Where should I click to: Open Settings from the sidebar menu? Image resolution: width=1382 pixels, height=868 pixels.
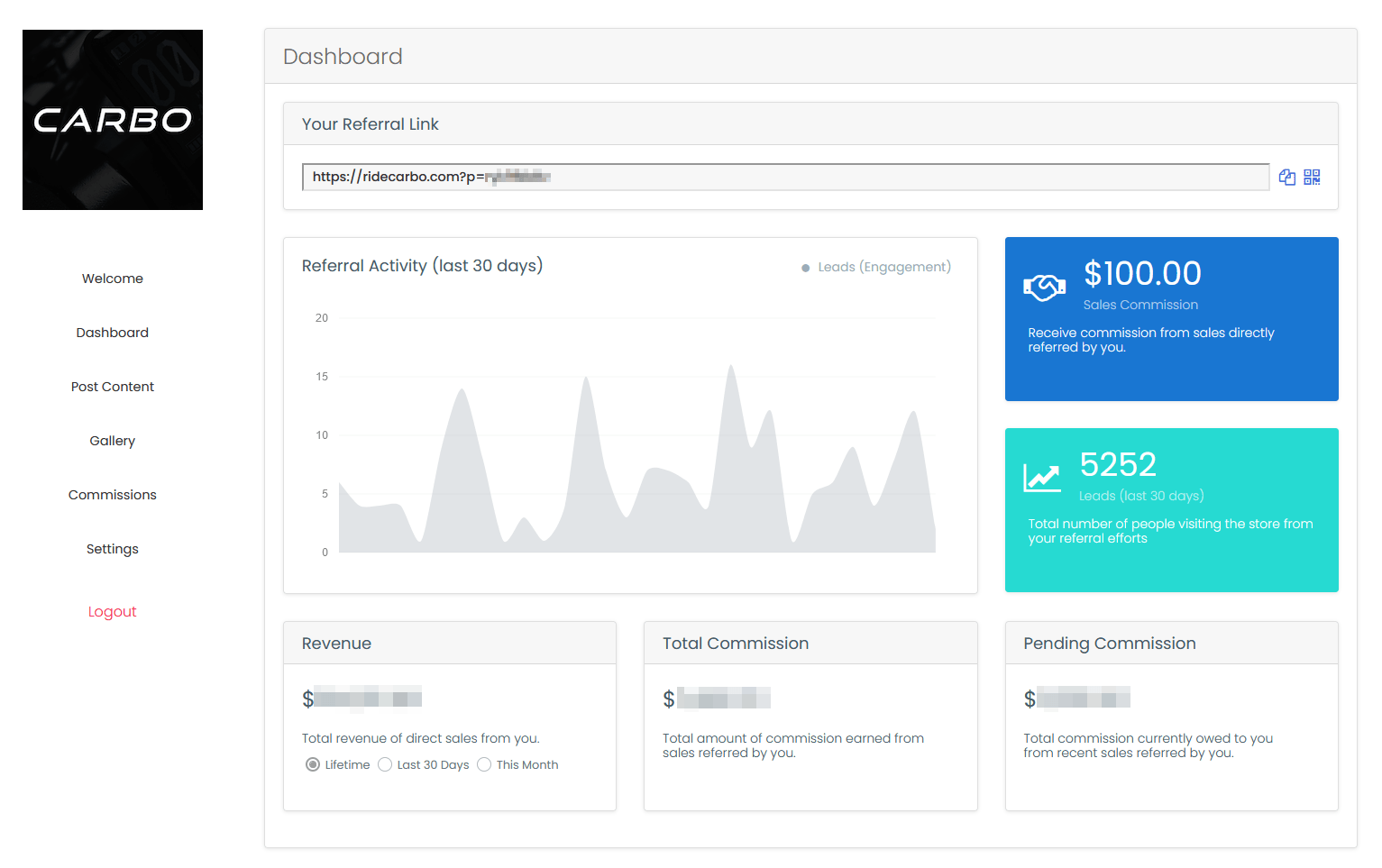[113, 549]
